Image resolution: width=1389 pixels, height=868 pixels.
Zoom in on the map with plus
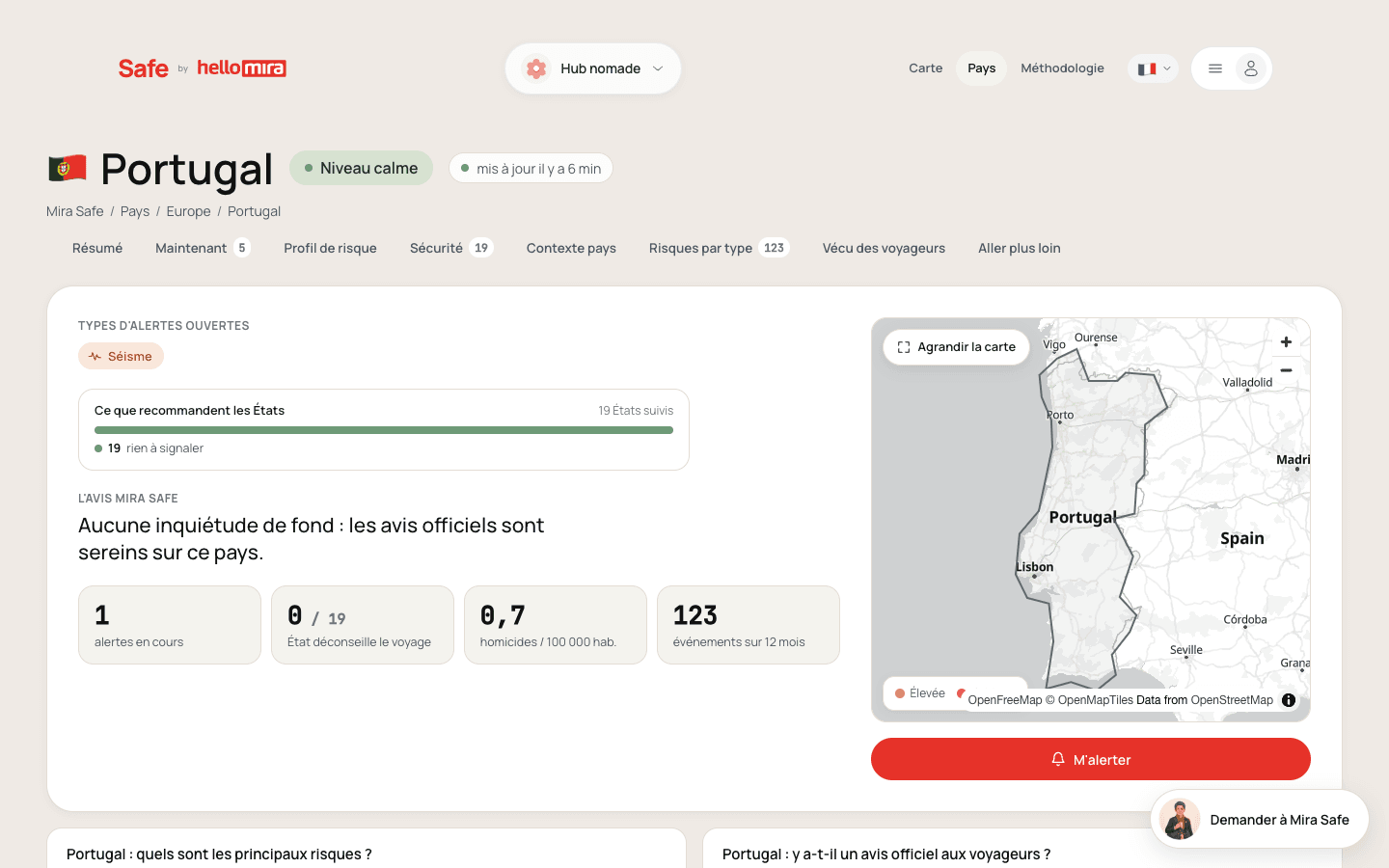pos(1286,342)
